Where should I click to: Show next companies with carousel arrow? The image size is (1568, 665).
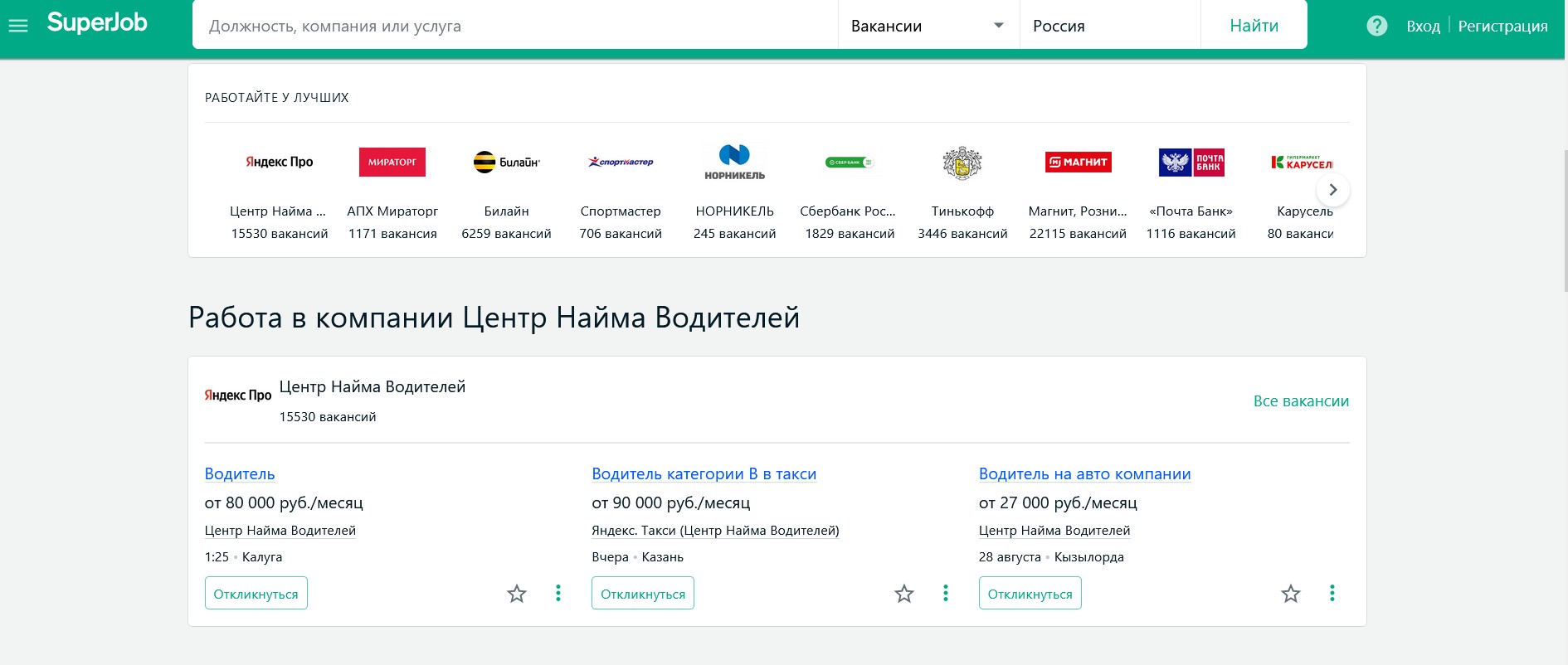pyautogui.click(x=1333, y=190)
